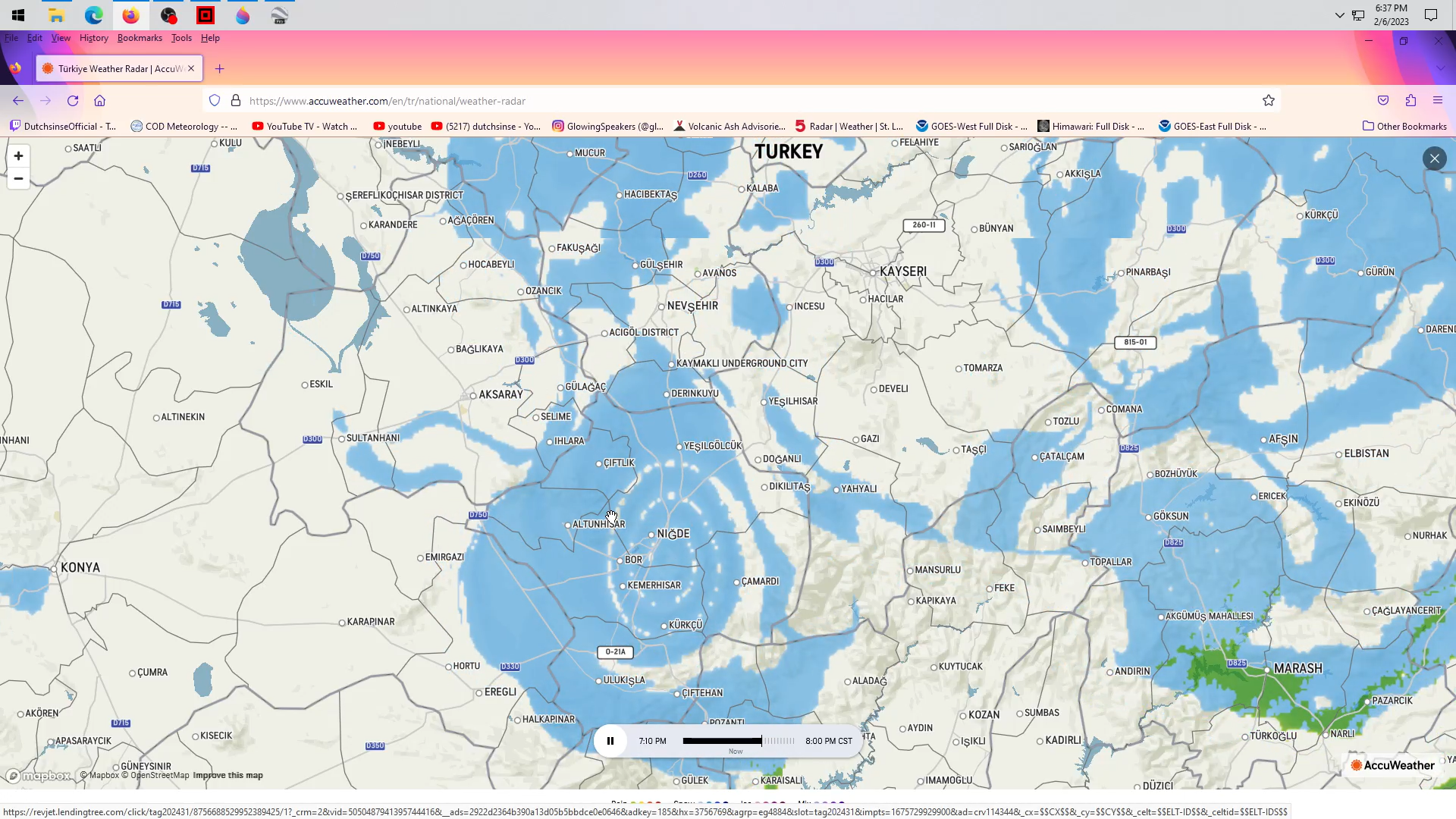This screenshot has width=1456, height=819.
Task: Click KONYA city label on map
Action: click(x=80, y=567)
